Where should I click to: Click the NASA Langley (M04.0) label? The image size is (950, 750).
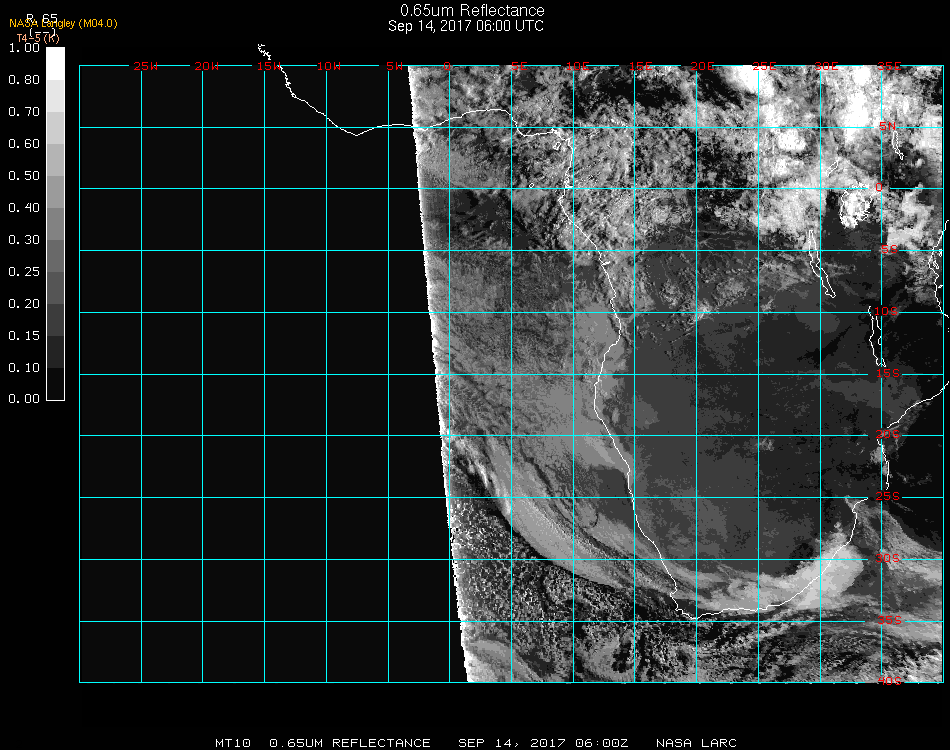pos(63,23)
